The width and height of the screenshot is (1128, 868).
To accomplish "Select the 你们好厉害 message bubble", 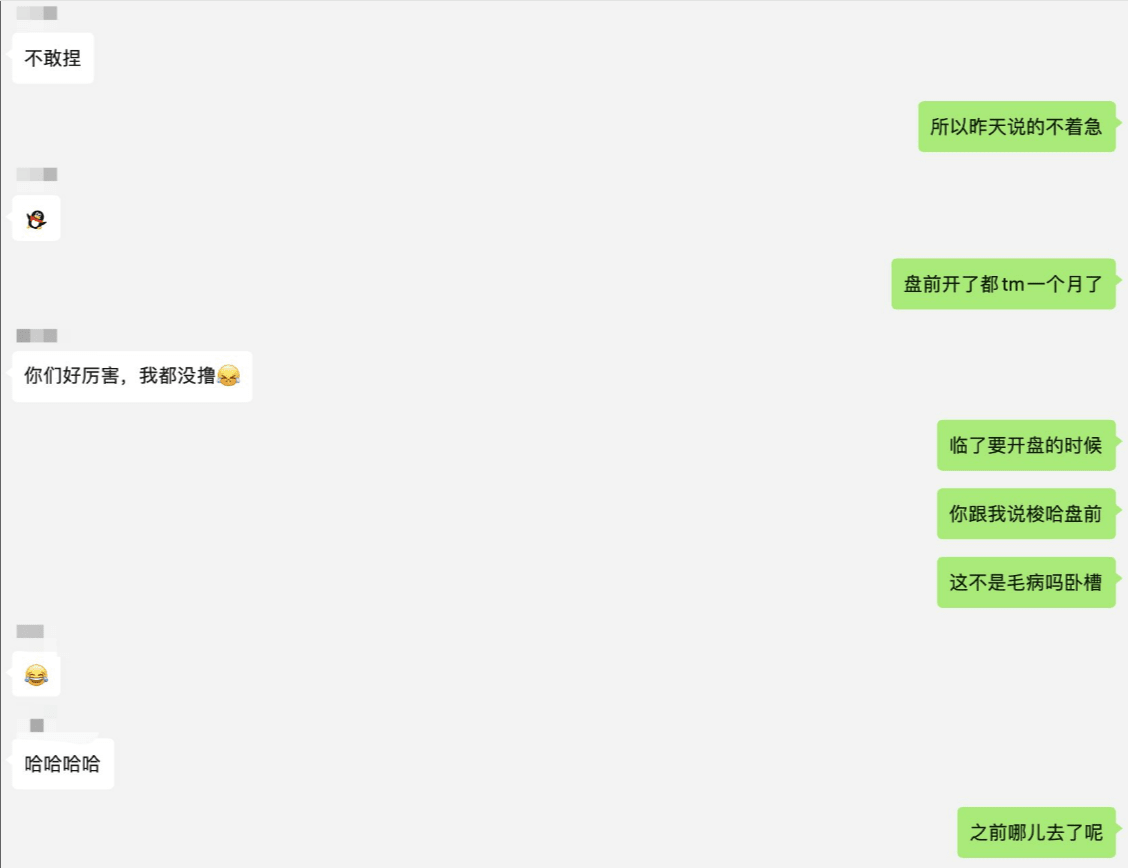I will (x=132, y=376).
